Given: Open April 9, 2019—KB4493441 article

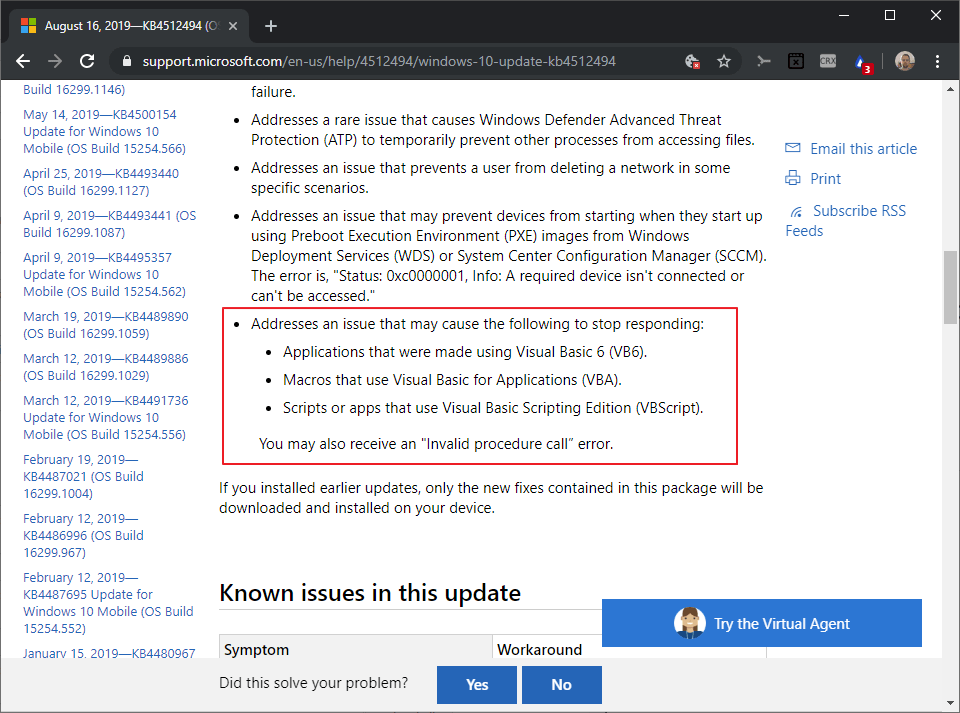Looking at the screenshot, I should click(x=110, y=224).
